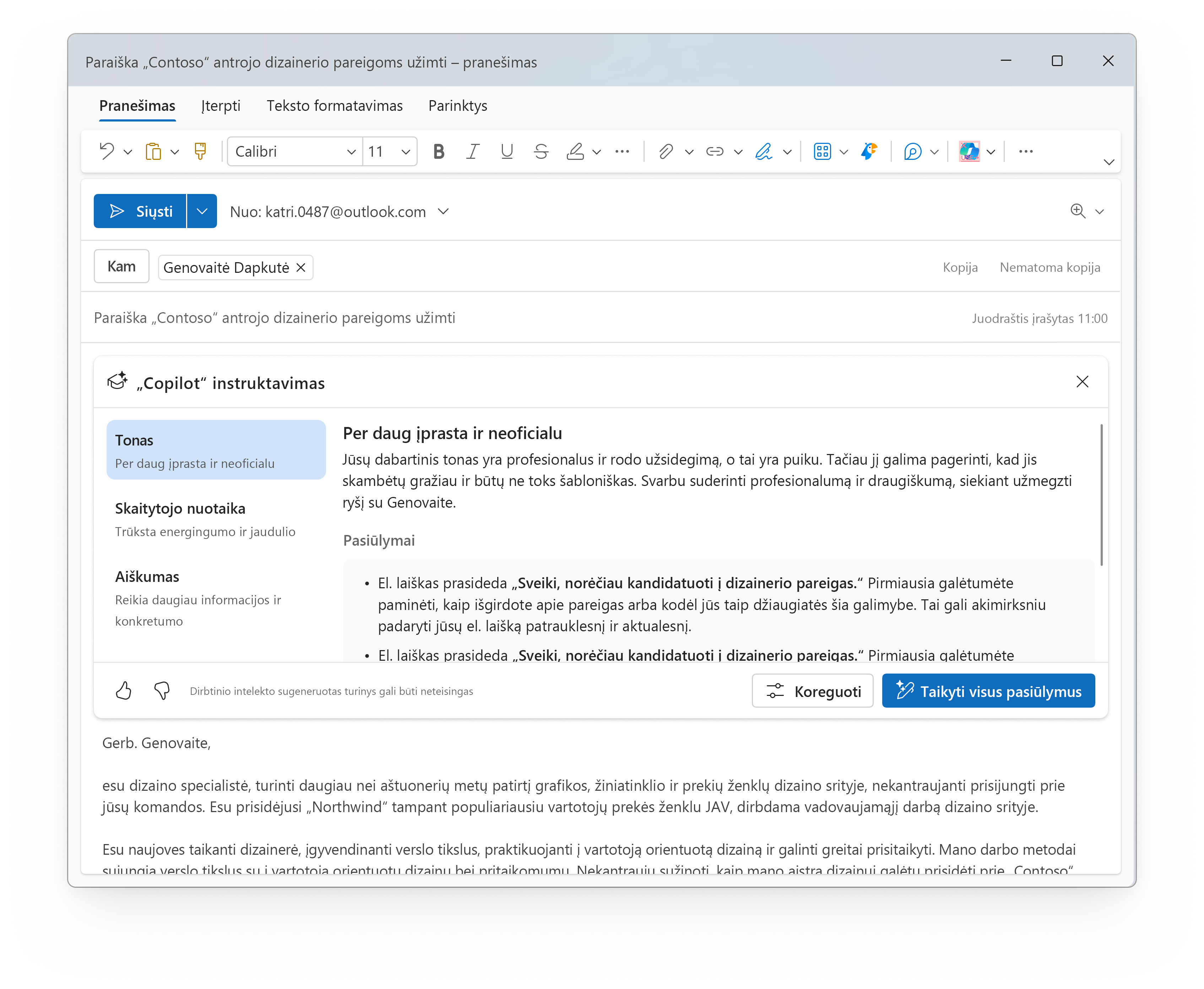This screenshot has width=1204, height=989.
Task: Click the apps grid icon
Action: [823, 152]
